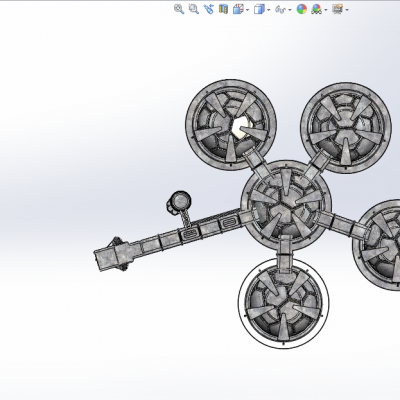Open the Hide/Show Items dropdown arrow
Screen dimensions: 400x400
(290, 10)
